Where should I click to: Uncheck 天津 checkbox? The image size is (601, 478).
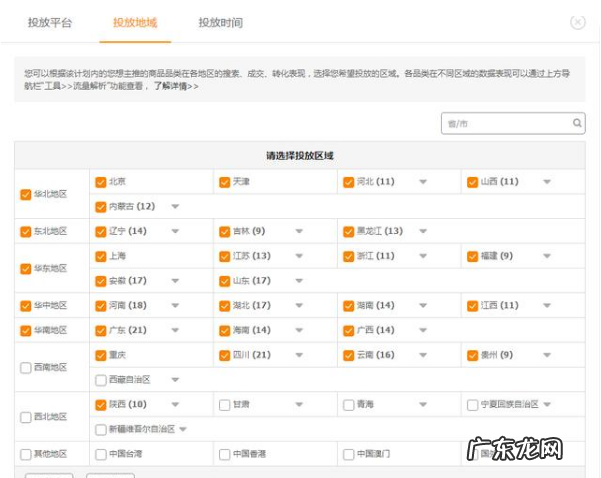coord(225,182)
